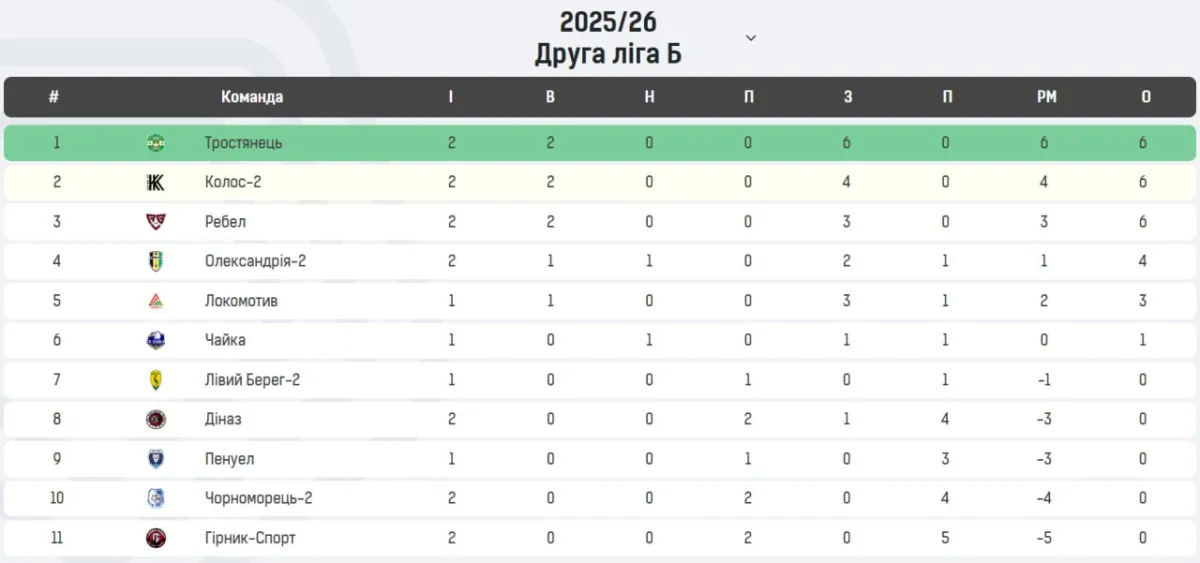Viewport: 1200px width, 563px height.
Task: Select the Колос-2 highlighted table row
Action: [x=600, y=182]
